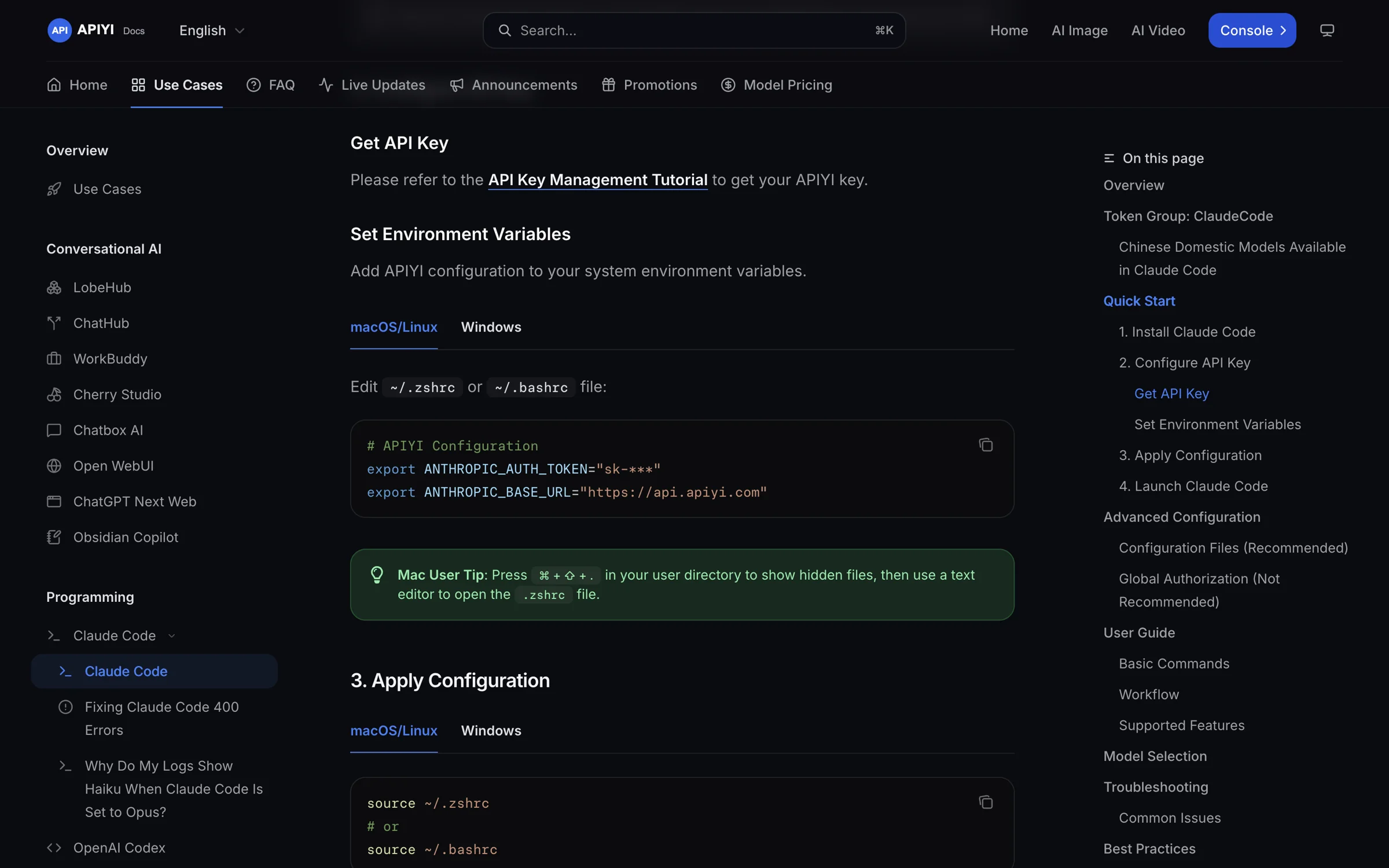The height and width of the screenshot is (868, 1389).
Task: Open the WorkBuddy sidebar icon
Action: pos(54,359)
